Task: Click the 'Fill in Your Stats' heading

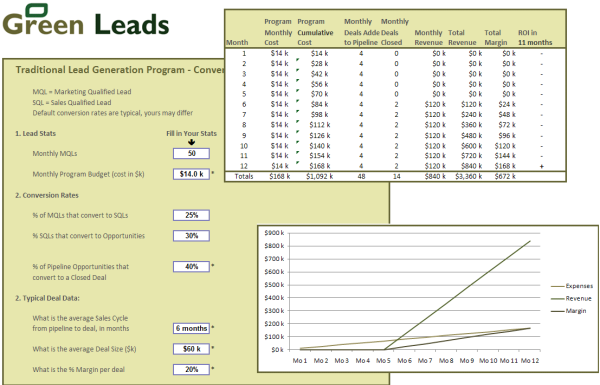Action: click(191, 134)
